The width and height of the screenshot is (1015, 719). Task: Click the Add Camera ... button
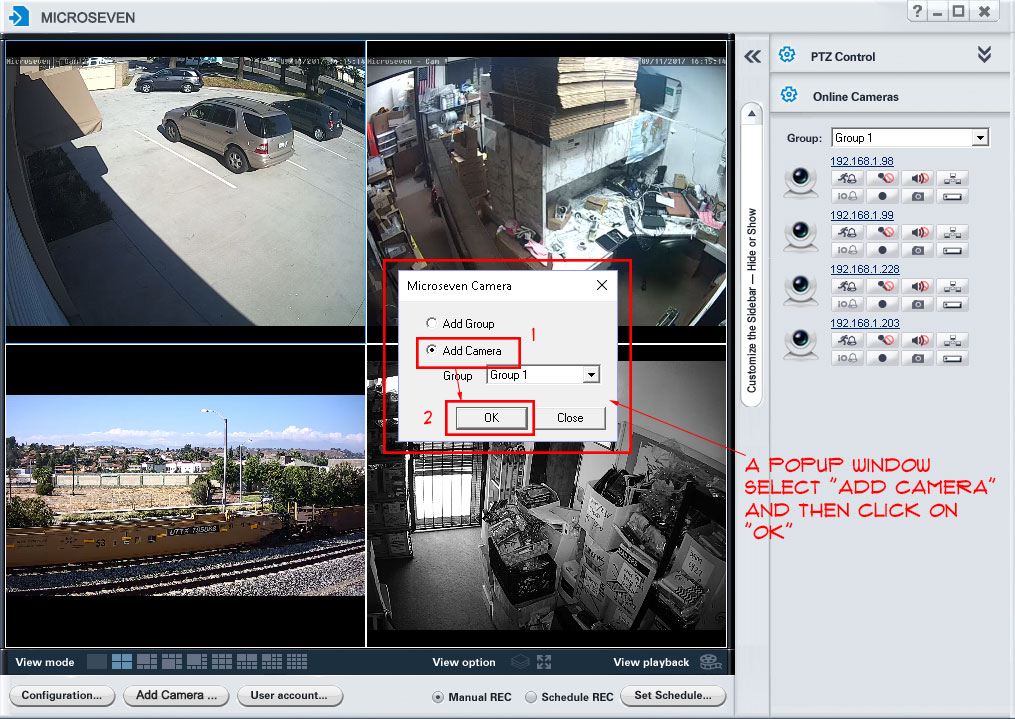coord(177,696)
